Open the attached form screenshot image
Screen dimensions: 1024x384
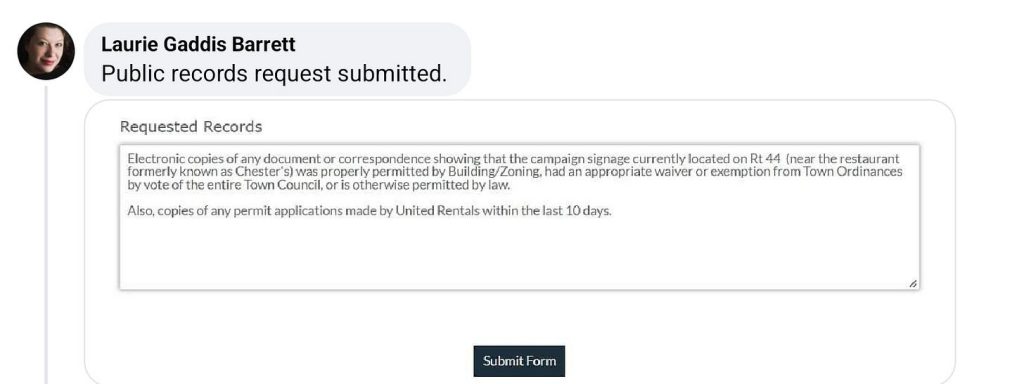[519, 242]
